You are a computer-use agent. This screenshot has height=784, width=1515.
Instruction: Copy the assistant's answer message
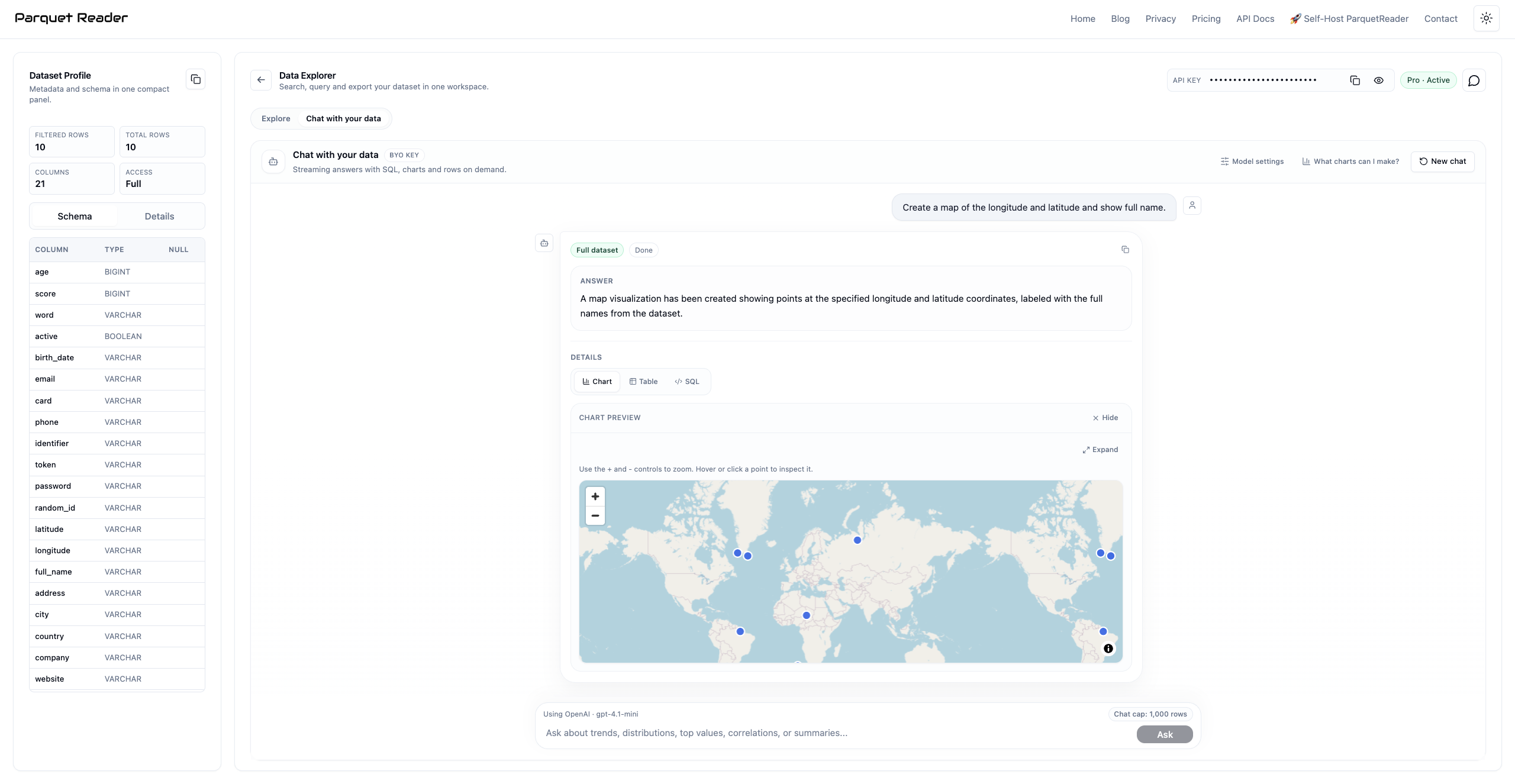pyautogui.click(x=1125, y=250)
